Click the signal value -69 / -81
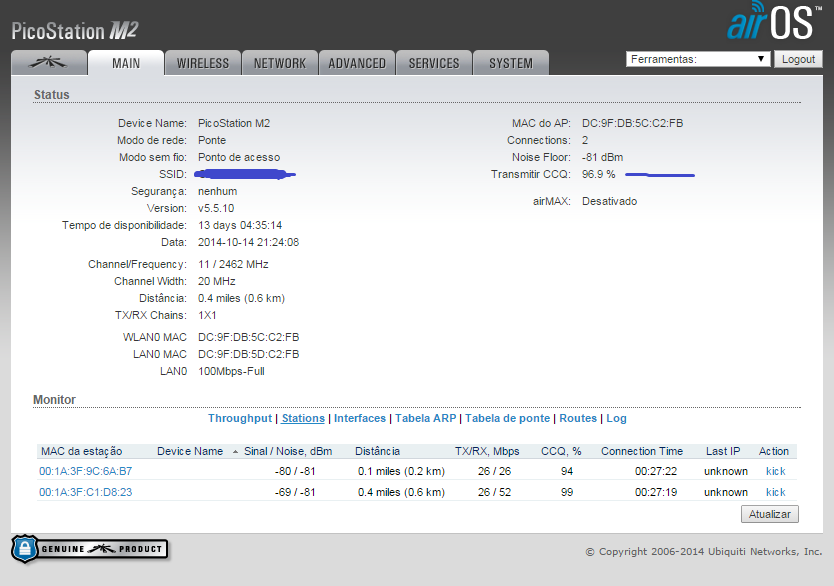834x586 pixels. coord(295,492)
